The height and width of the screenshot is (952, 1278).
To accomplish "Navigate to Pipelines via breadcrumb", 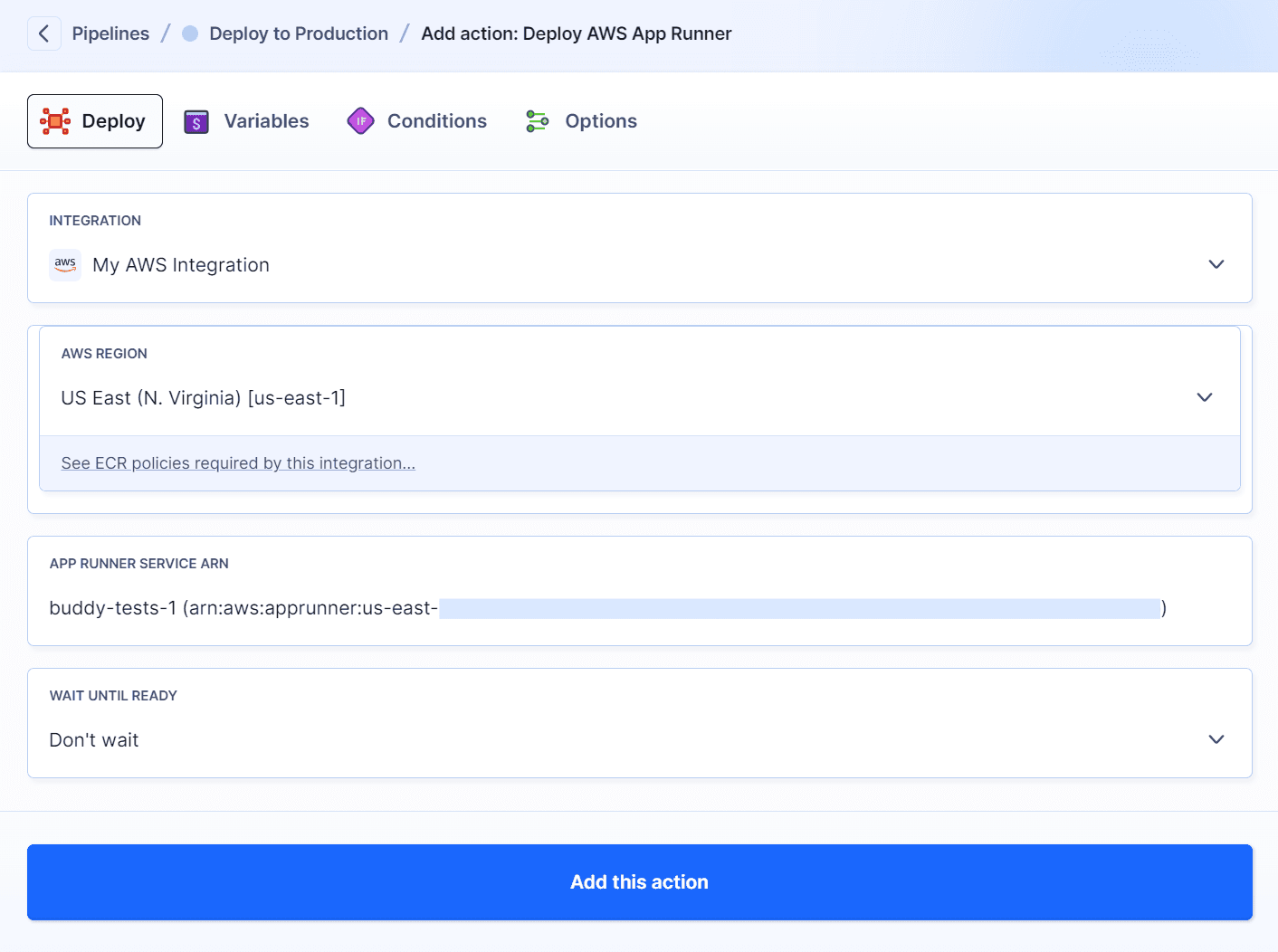I will click(x=110, y=33).
